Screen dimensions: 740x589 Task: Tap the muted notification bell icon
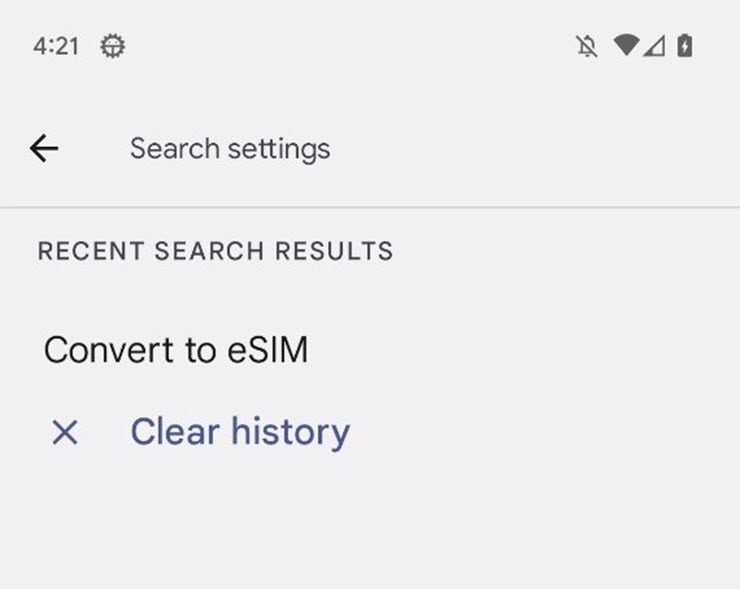click(587, 46)
